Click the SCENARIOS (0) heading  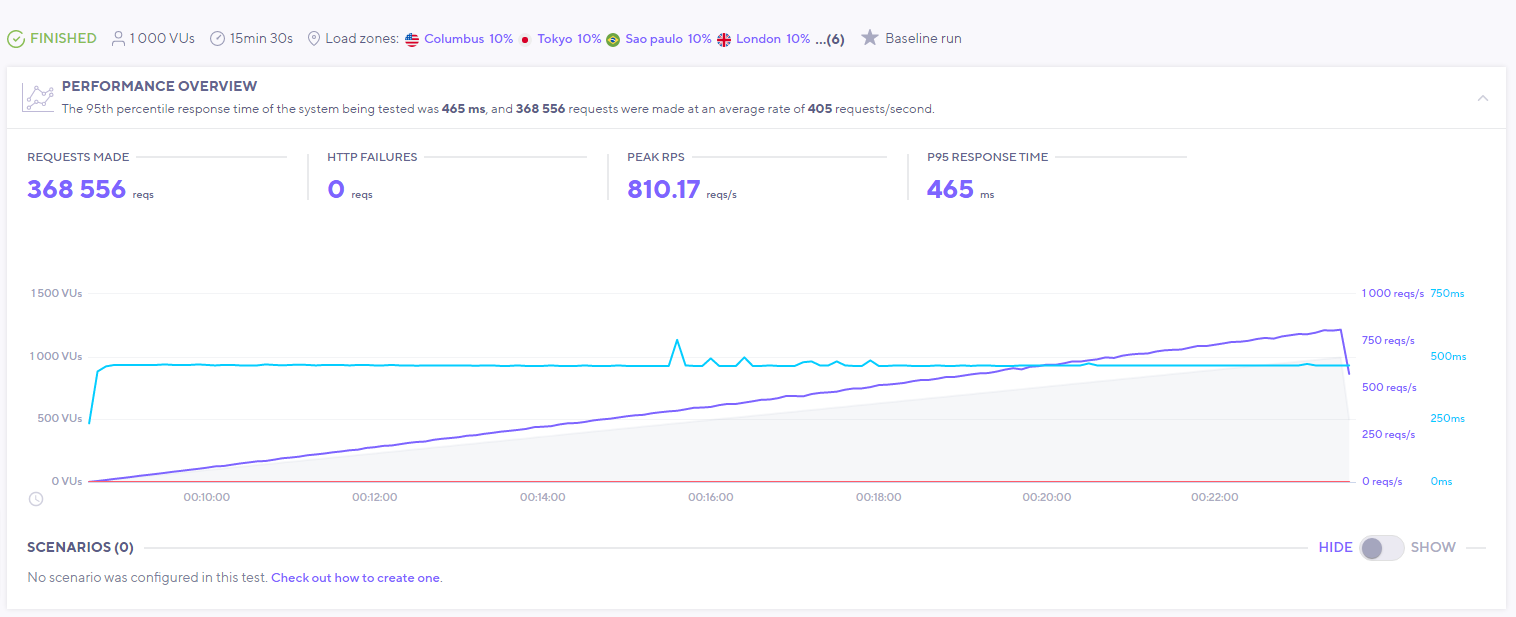[x=80, y=548]
